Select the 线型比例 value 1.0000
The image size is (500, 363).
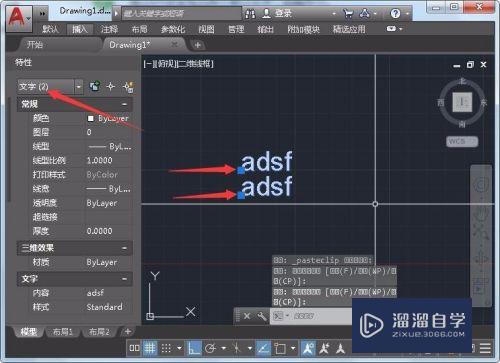pos(99,160)
